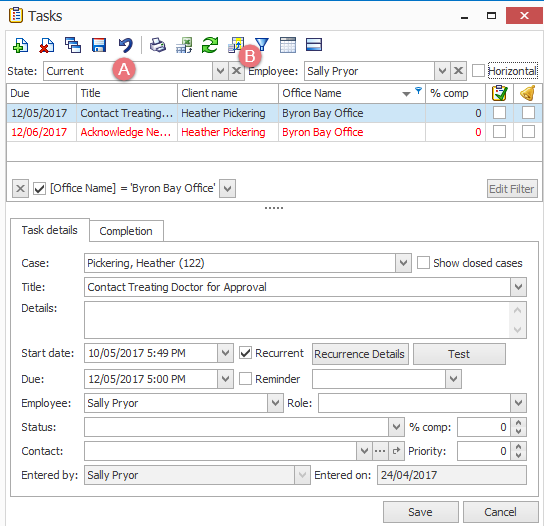Click the printer icon in toolbar

158,45
